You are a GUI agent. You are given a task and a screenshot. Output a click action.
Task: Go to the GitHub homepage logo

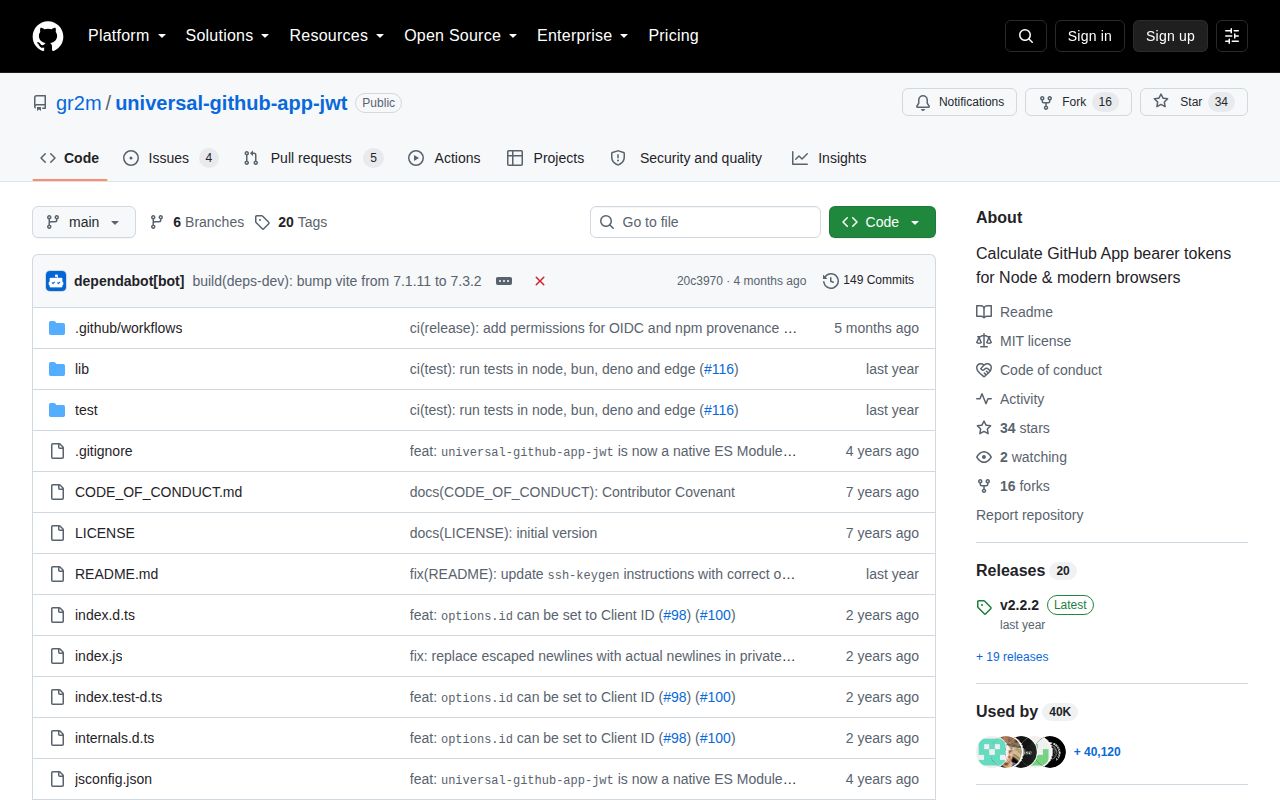click(x=48, y=36)
